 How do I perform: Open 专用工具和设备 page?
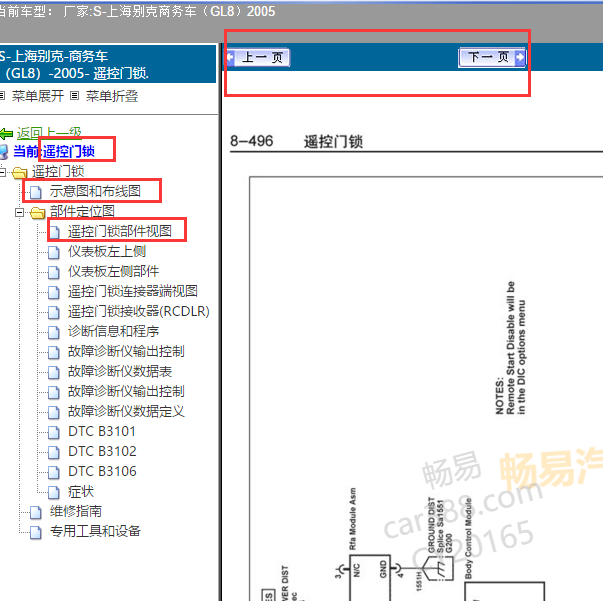95,531
